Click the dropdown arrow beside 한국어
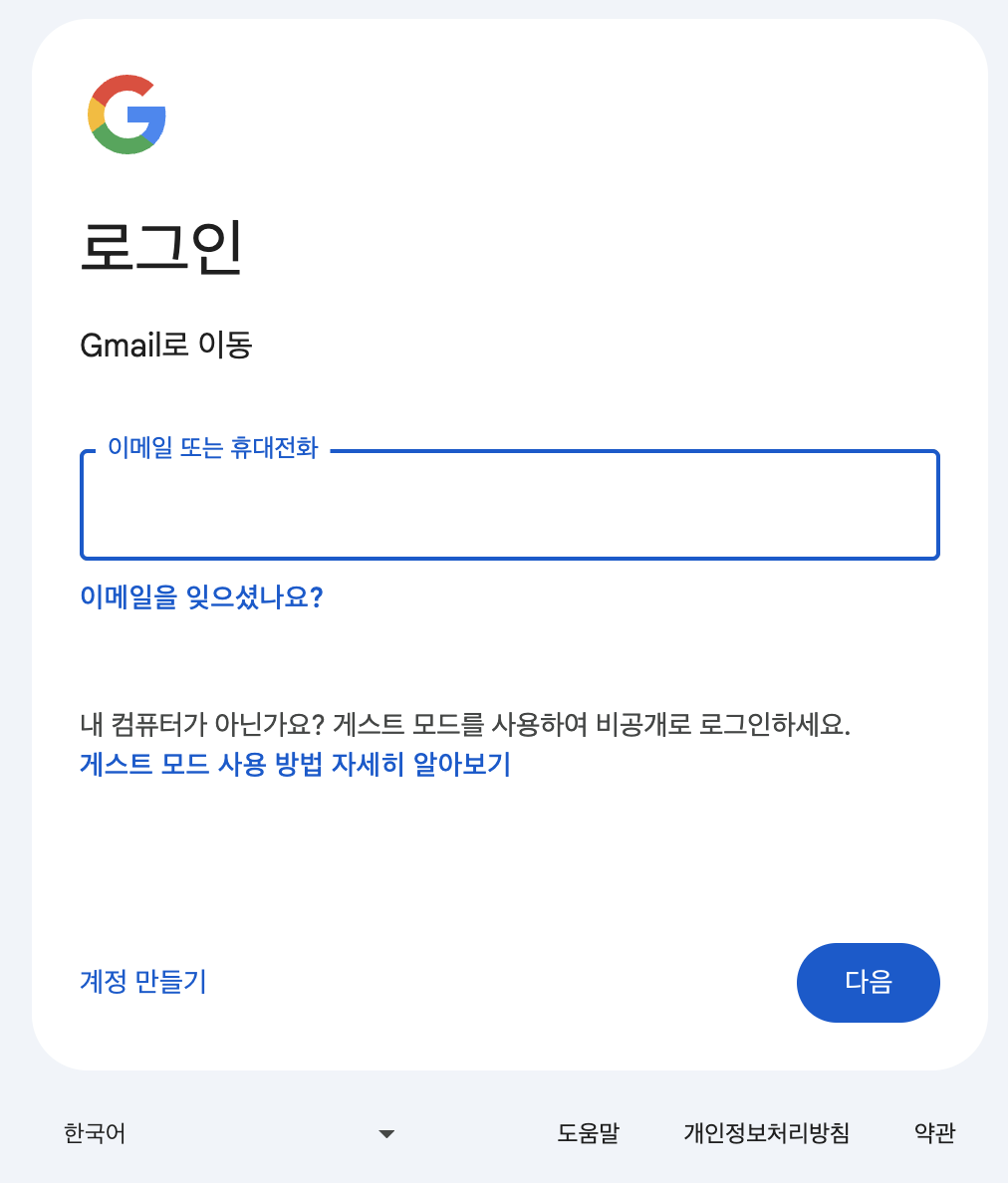This screenshot has width=1008, height=1183. point(386,1133)
